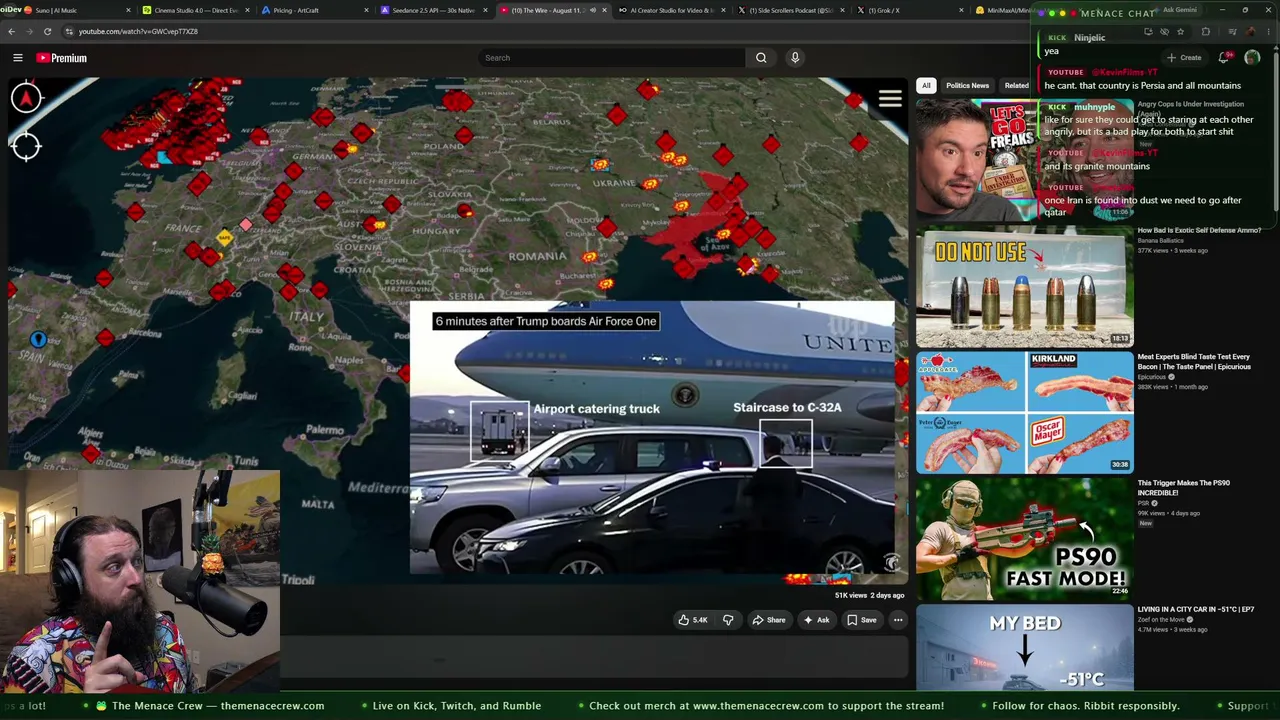Screen dimensions: 1280x720
Task: Open the browser extensions puzzle icon
Action: [x=1205, y=31]
